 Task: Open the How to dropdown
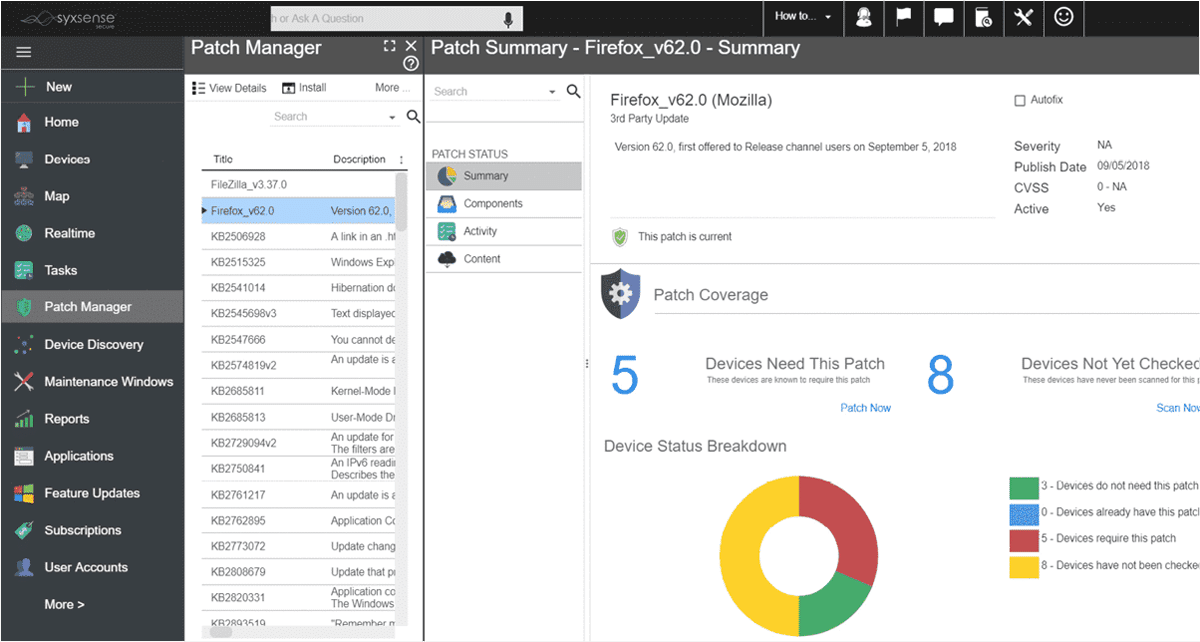point(803,18)
